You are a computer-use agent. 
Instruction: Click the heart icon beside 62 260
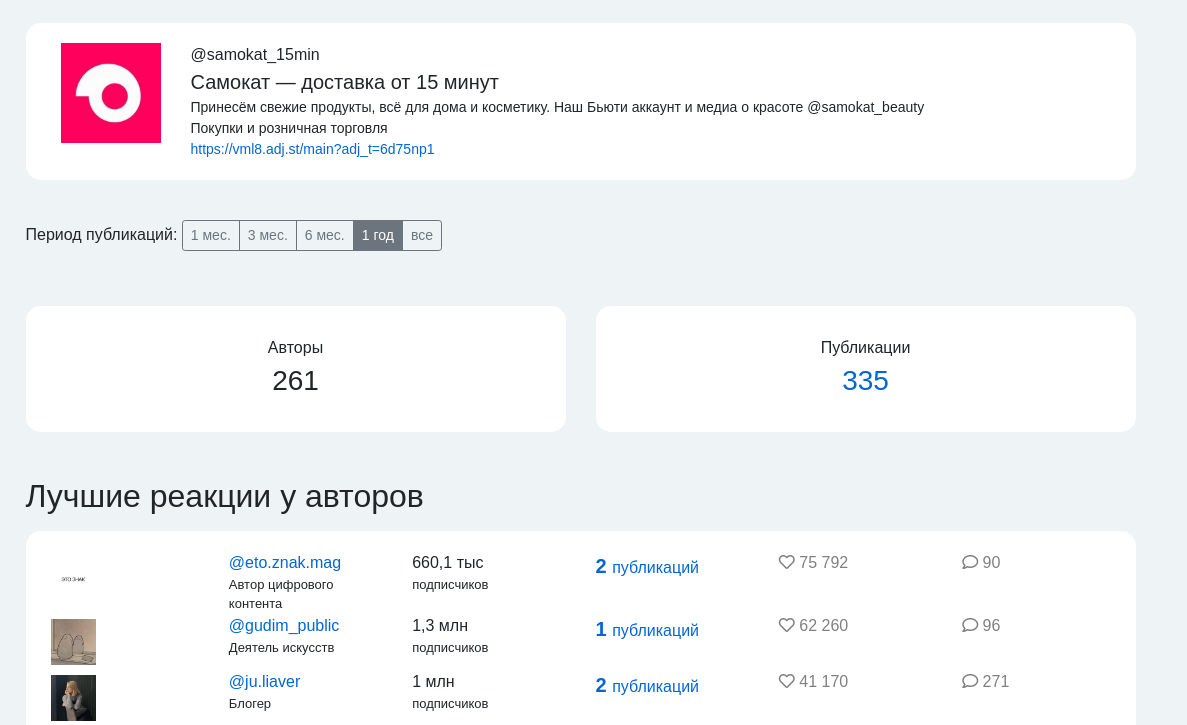[x=787, y=625]
